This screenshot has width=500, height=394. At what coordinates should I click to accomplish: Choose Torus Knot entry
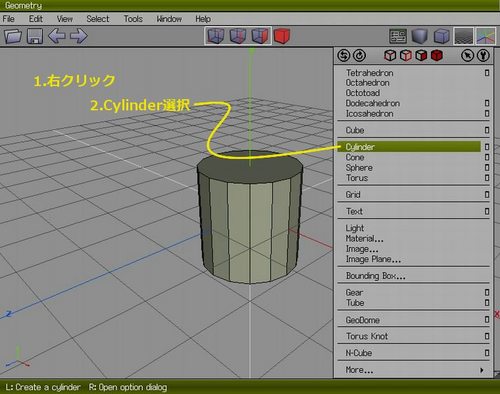[367, 336]
